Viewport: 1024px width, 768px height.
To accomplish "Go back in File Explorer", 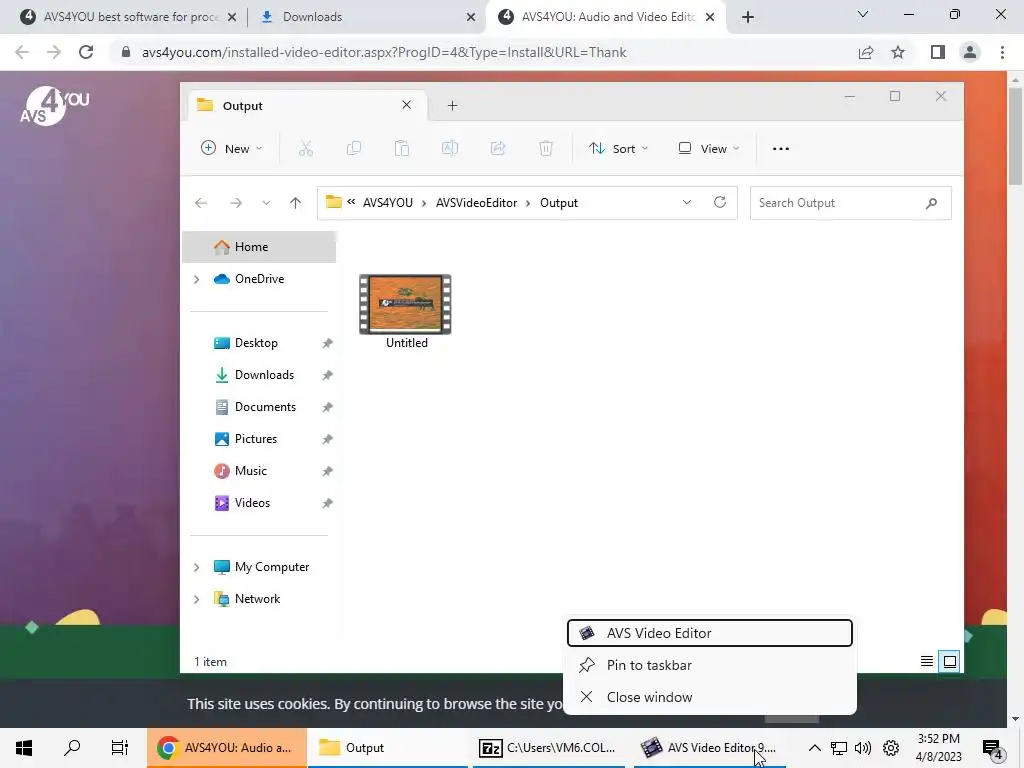I will click(201, 203).
